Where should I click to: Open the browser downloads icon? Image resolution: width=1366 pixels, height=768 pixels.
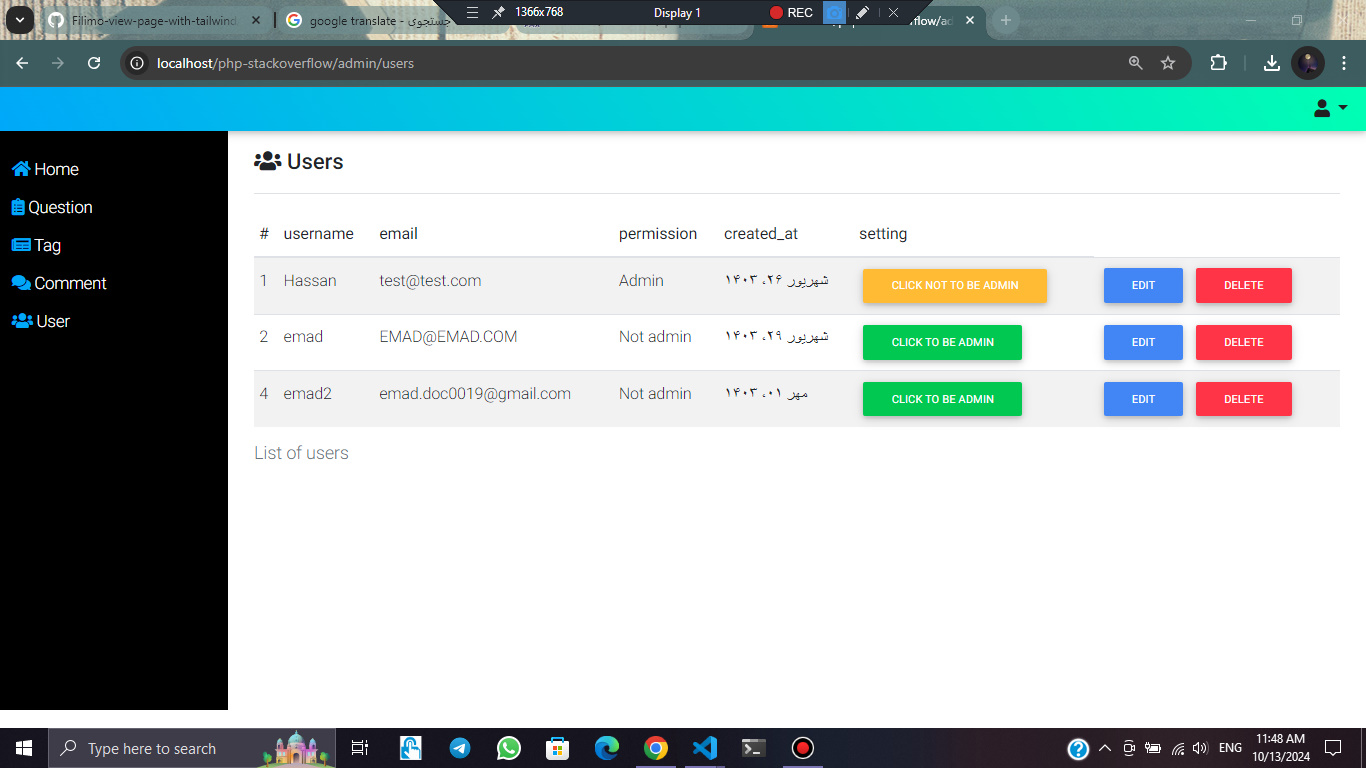click(1272, 63)
